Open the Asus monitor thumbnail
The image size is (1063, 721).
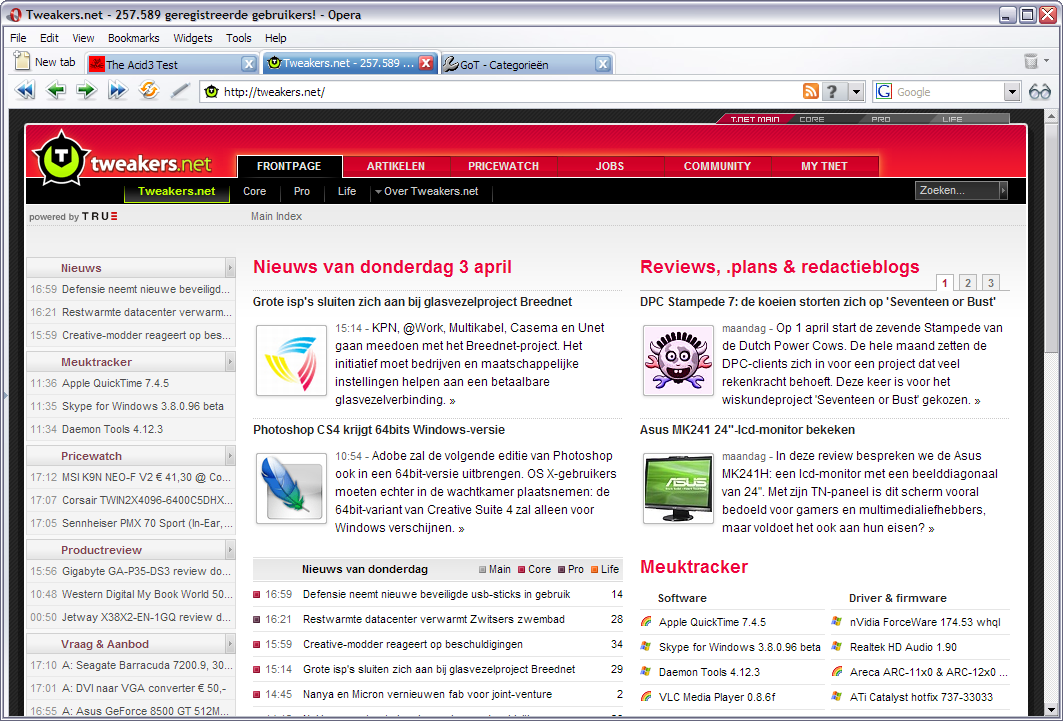tap(678, 488)
